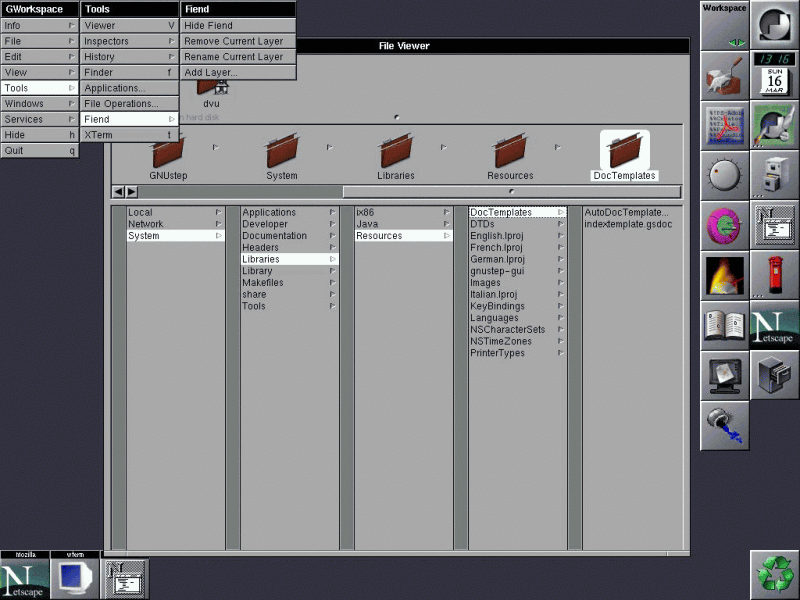
Task: Open the Services submenu in GWorkspace menu
Action: coord(39,119)
